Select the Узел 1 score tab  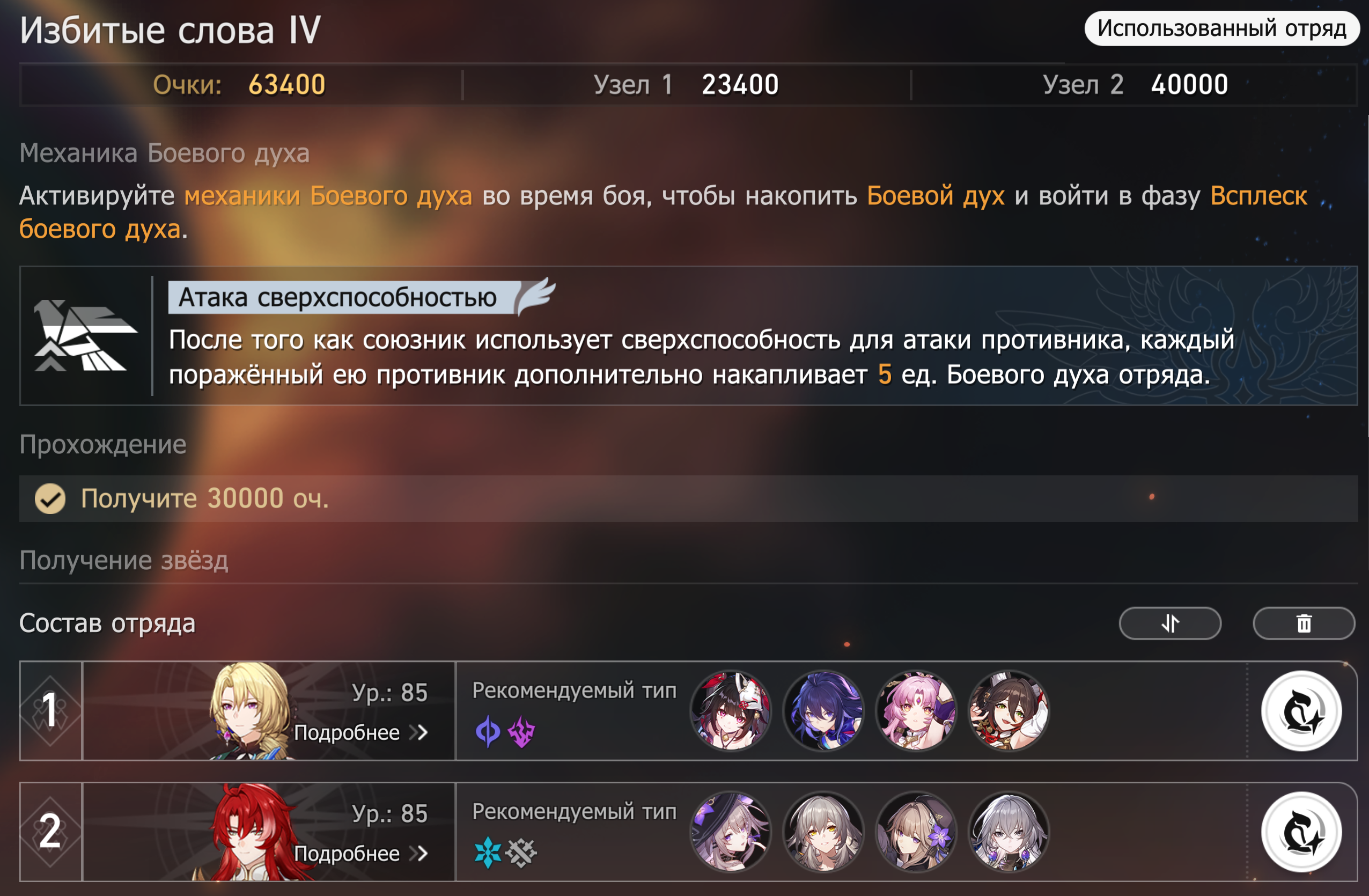pos(686,85)
